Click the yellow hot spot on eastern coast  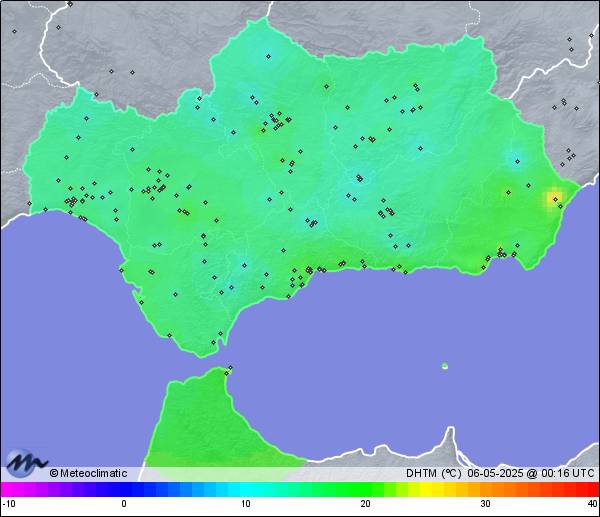tap(552, 198)
